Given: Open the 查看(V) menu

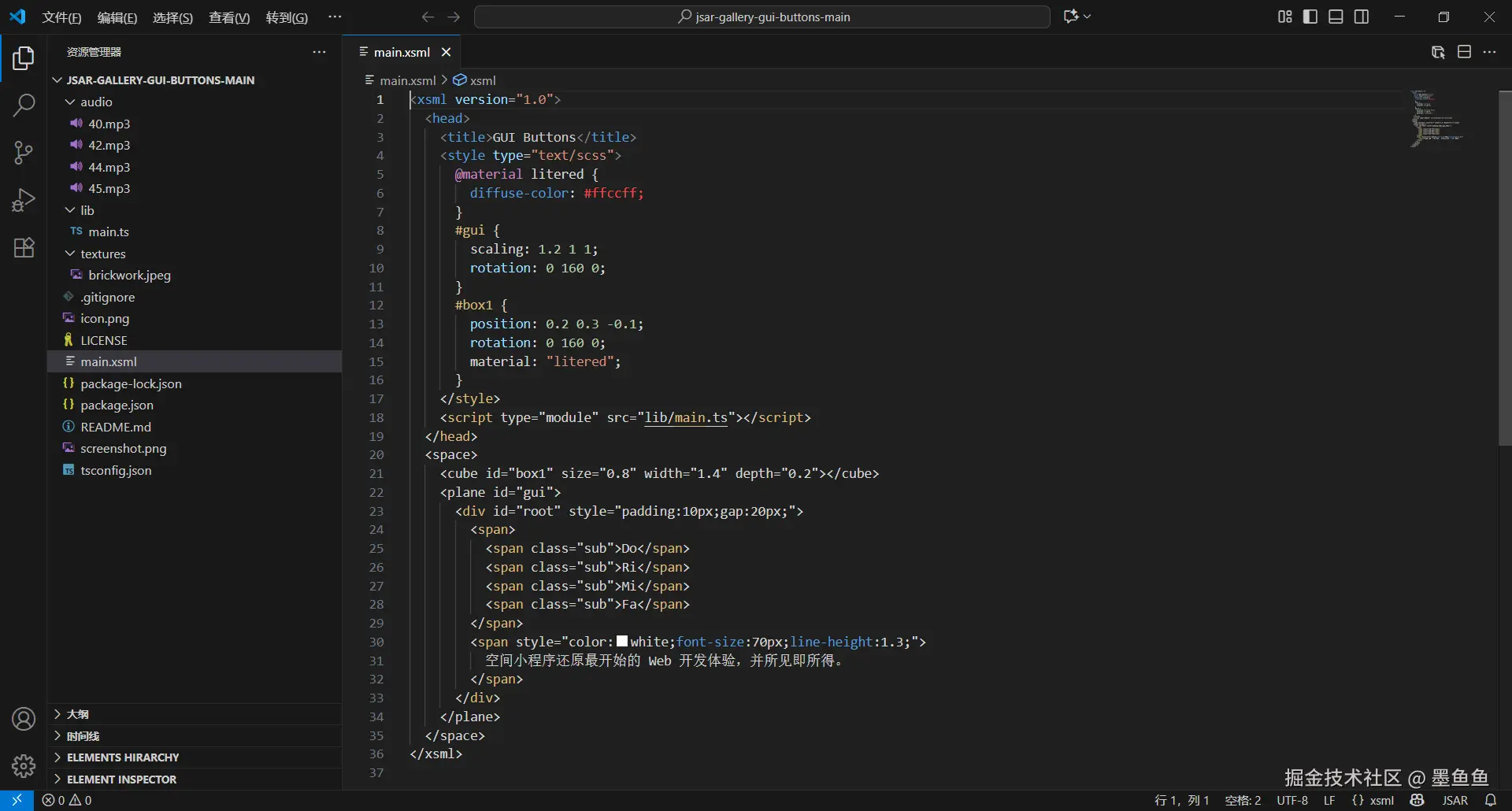Looking at the screenshot, I should 228,17.
